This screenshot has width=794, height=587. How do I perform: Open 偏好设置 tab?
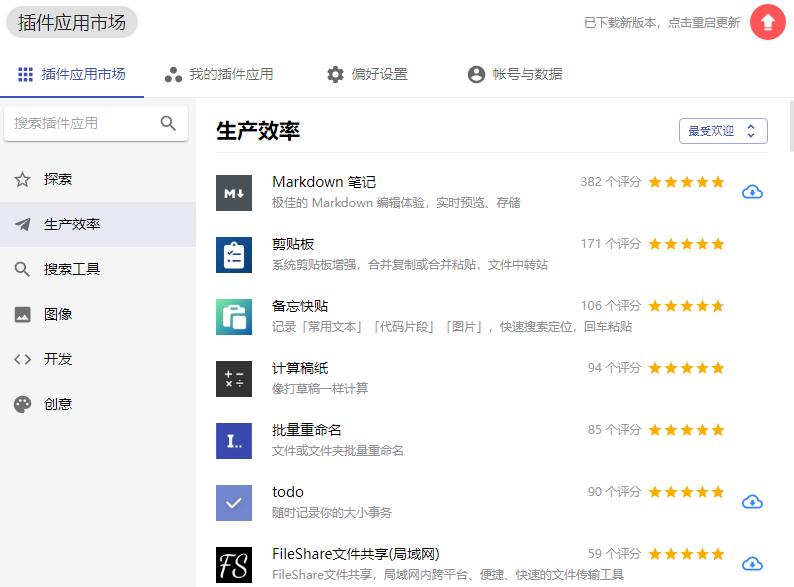tap(367, 74)
